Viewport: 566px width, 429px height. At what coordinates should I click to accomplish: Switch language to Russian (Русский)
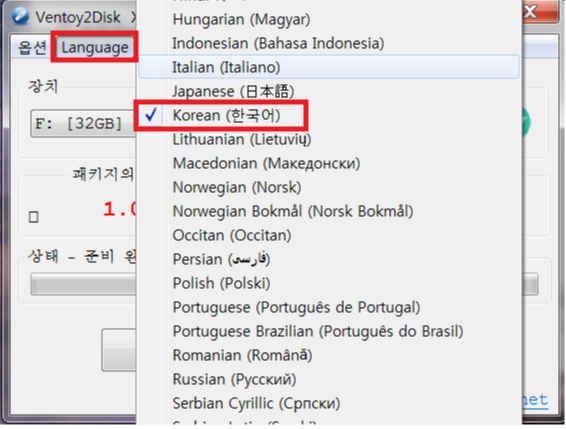(329, 379)
